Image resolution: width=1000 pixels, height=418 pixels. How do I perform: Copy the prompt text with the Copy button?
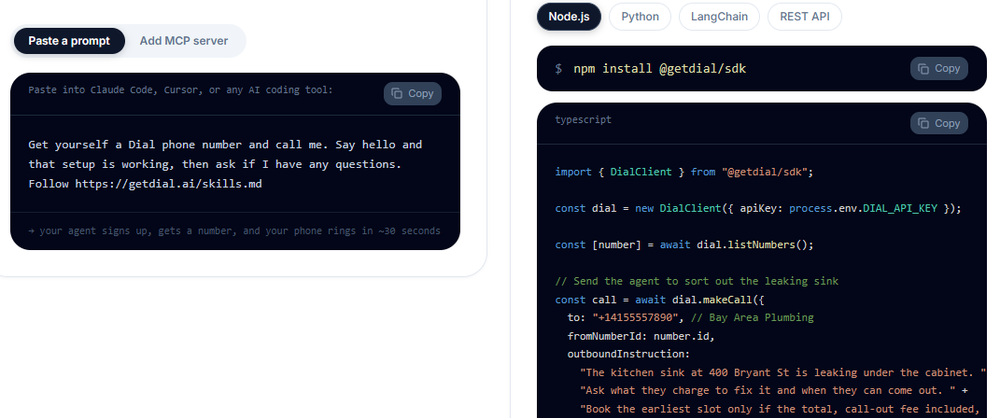tap(412, 93)
